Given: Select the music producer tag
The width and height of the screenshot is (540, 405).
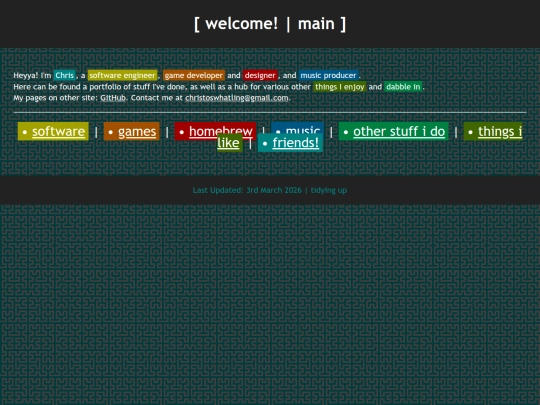Looking at the screenshot, I should tap(328, 75).
